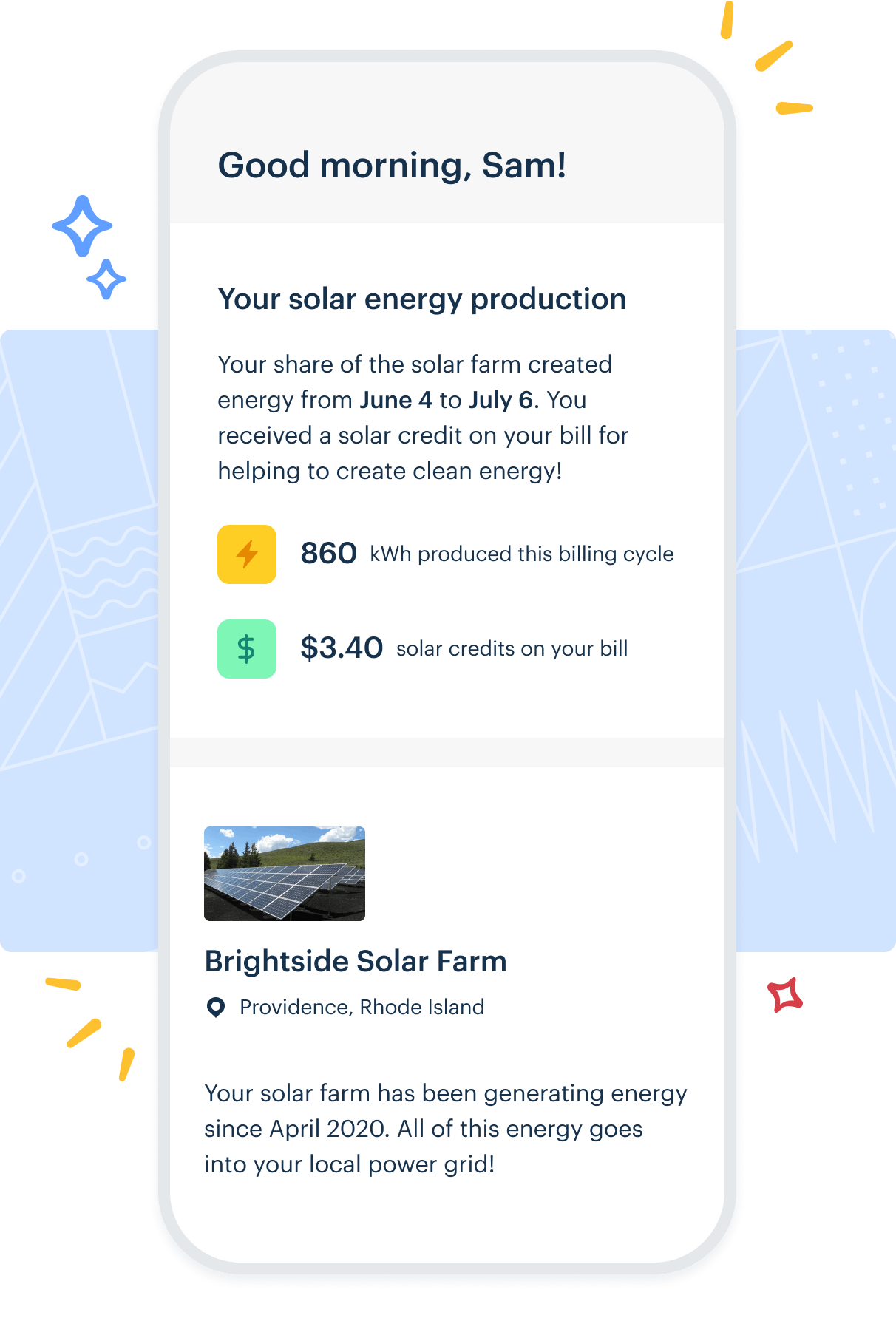Click kWh produced this billing cycle label

(x=522, y=554)
